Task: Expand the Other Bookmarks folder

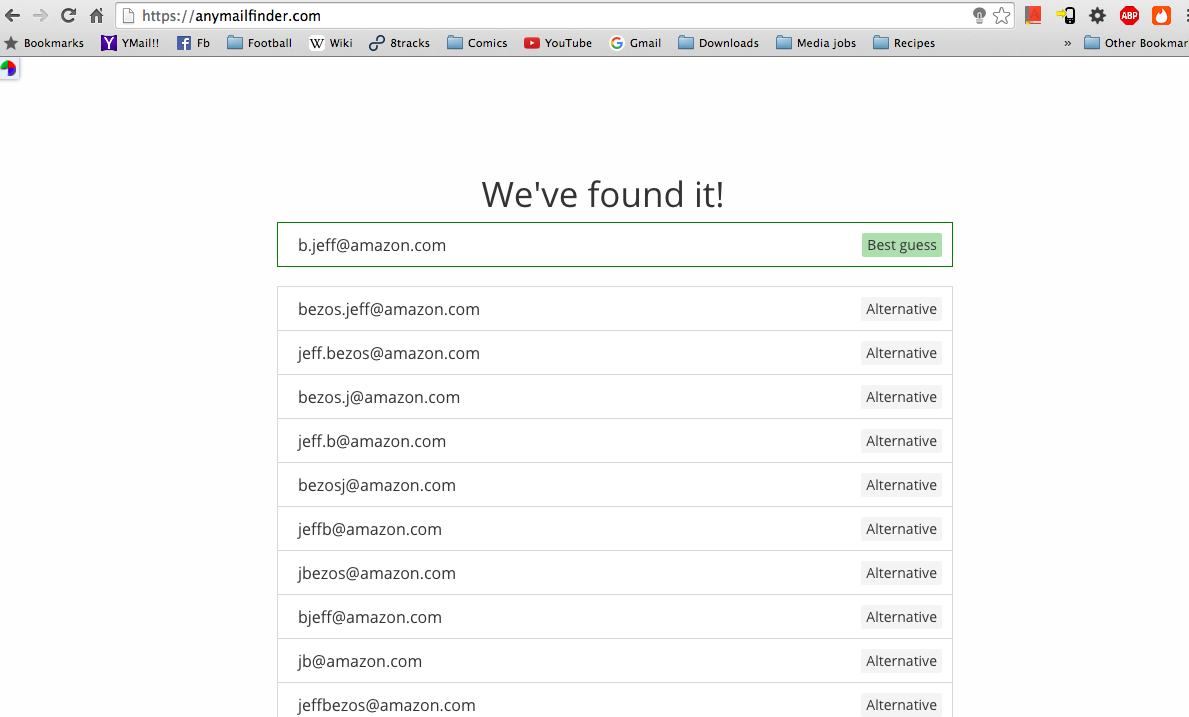Action: [x=1136, y=43]
